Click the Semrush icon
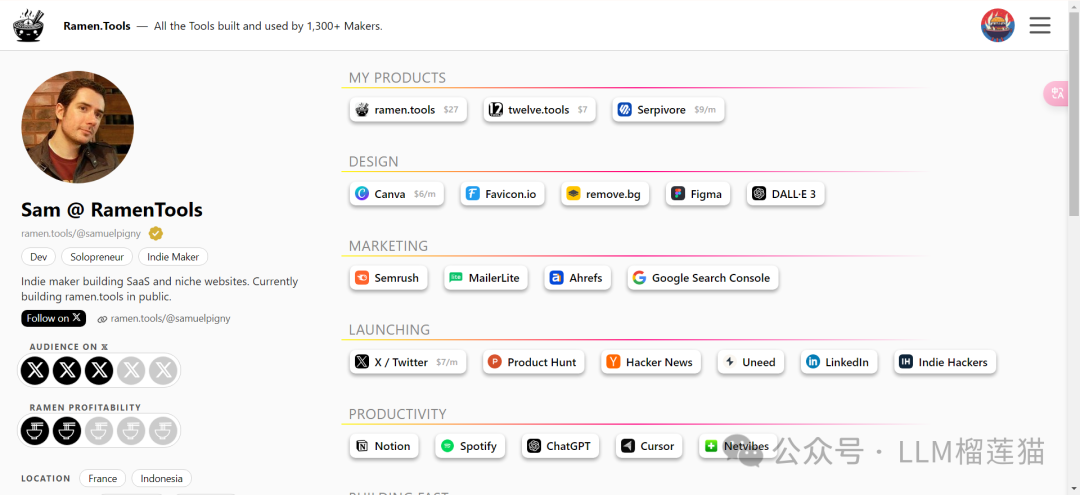Image resolution: width=1080 pixels, height=495 pixels. point(362,278)
